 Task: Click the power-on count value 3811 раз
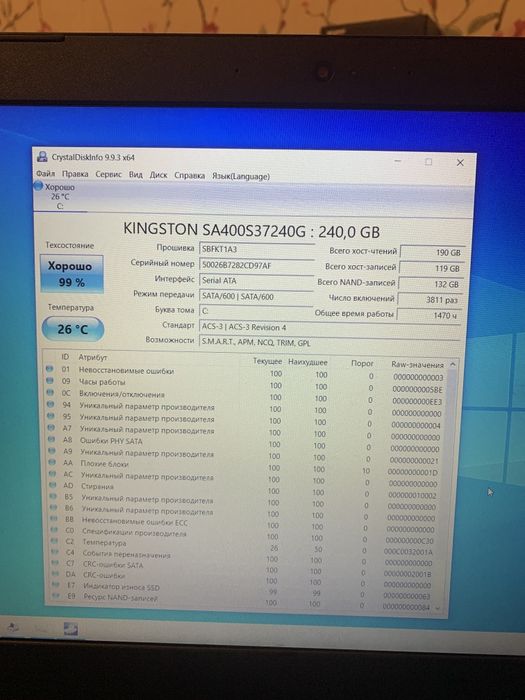coord(429,300)
